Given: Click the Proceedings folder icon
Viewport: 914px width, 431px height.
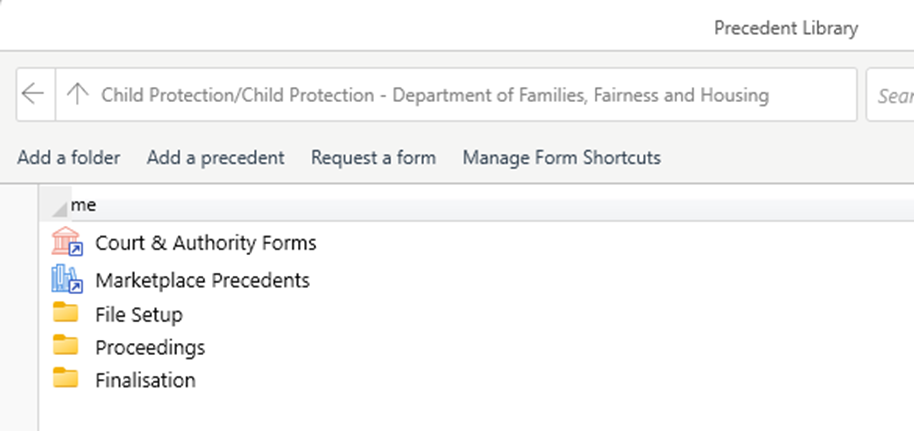Looking at the screenshot, I should tap(66, 347).
